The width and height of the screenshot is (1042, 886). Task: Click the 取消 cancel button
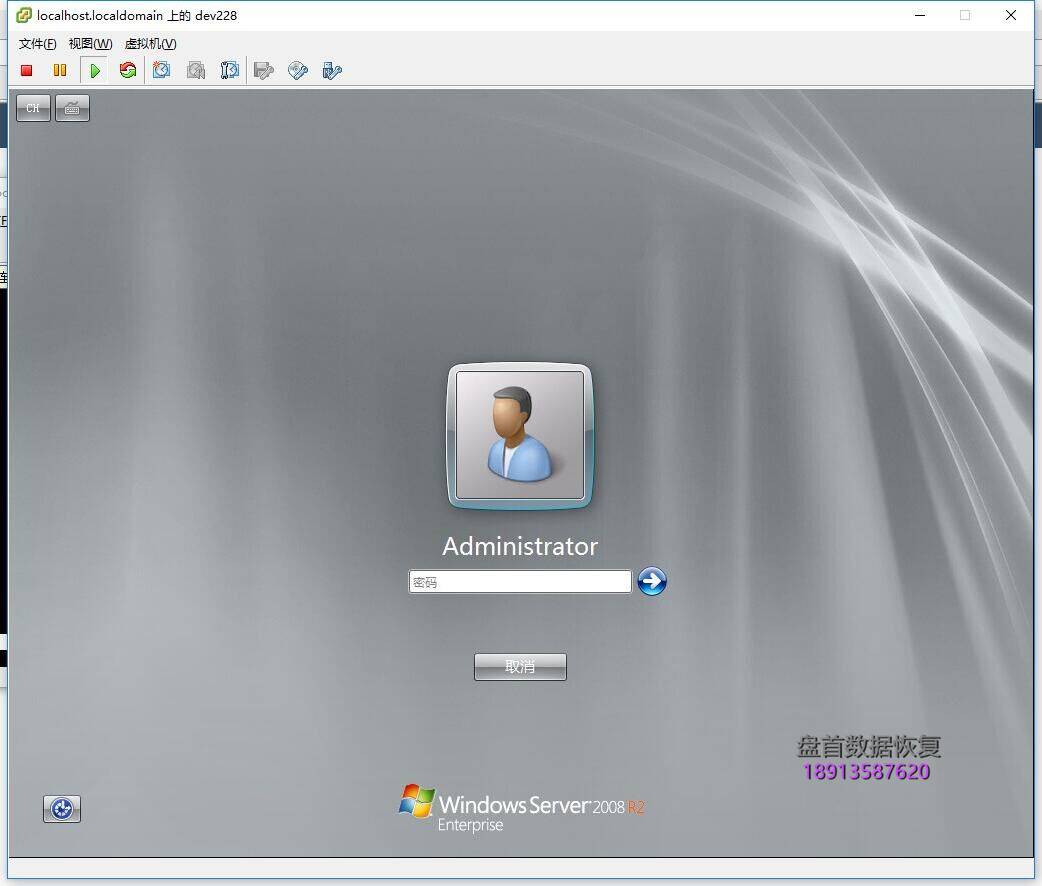[x=520, y=667]
